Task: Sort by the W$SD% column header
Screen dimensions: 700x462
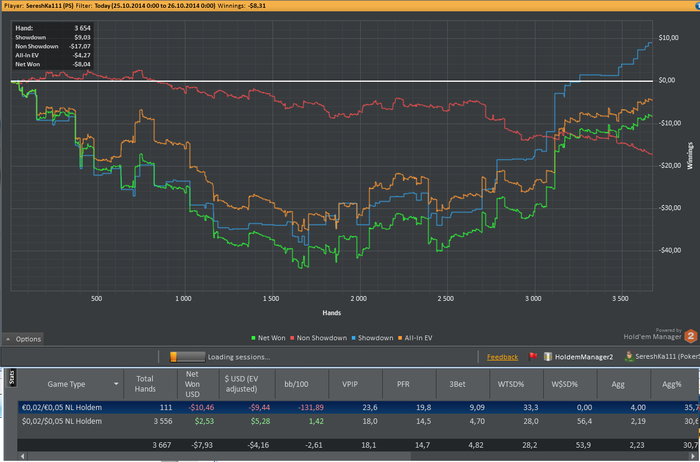Action: pyautogui.click(x=570, y=384)
